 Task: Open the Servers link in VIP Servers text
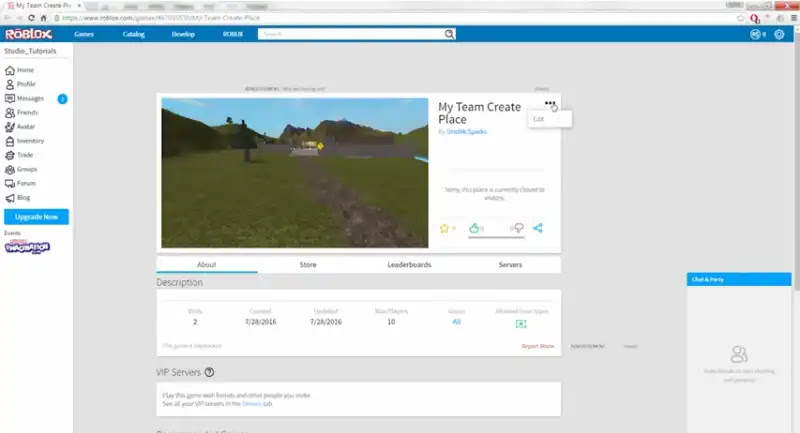point(252,403)
